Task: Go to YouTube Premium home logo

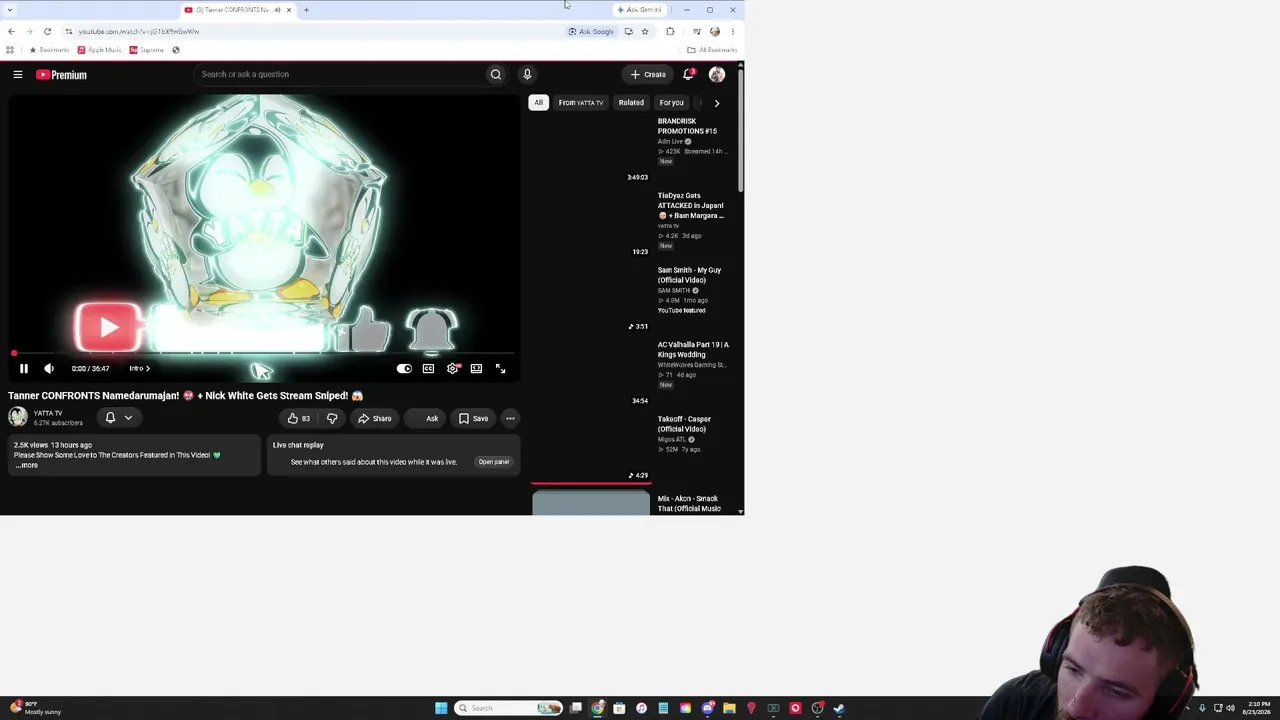Action: click(62, 74)
